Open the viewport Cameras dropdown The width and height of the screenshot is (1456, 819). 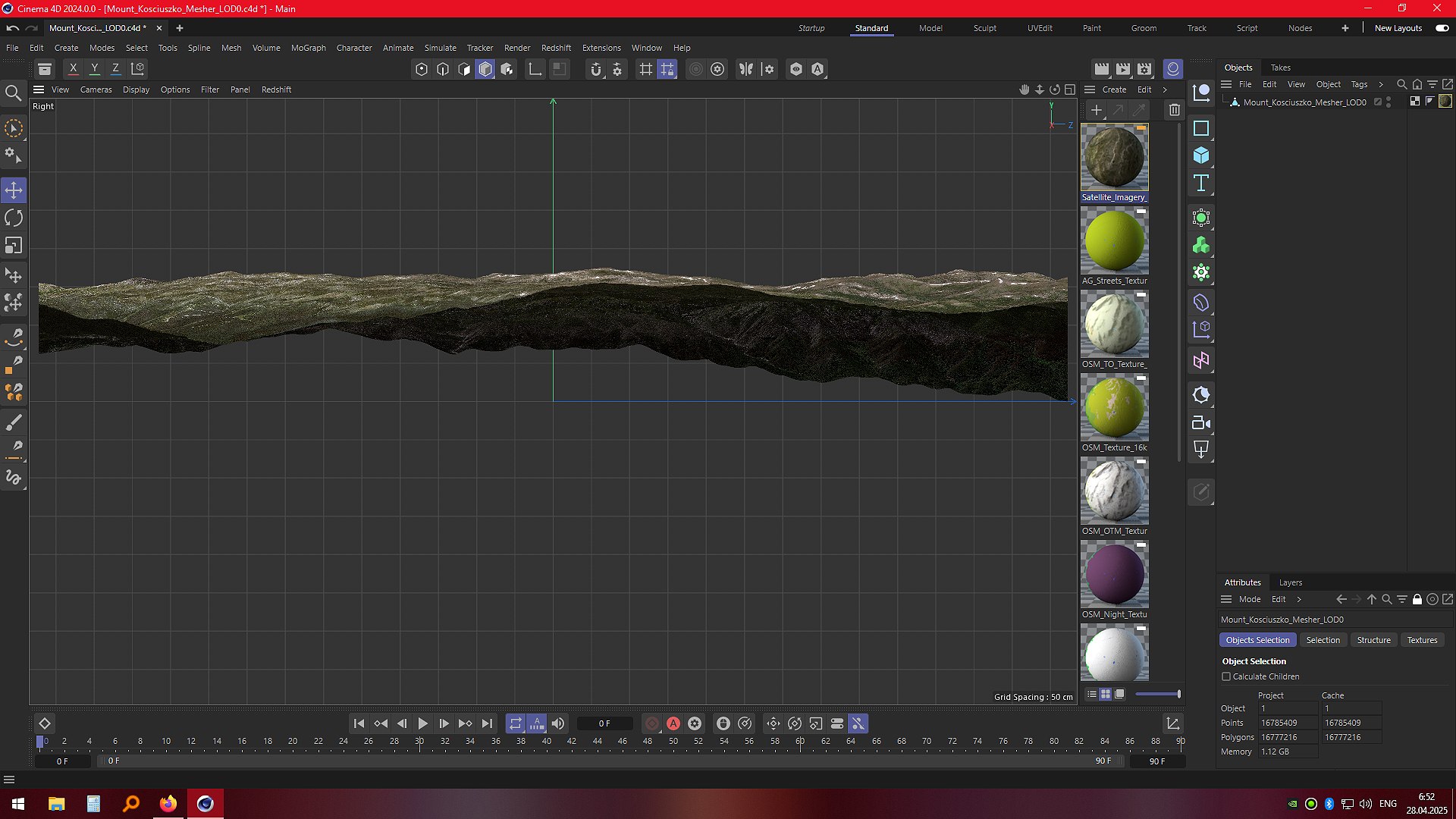click(96, 89)
